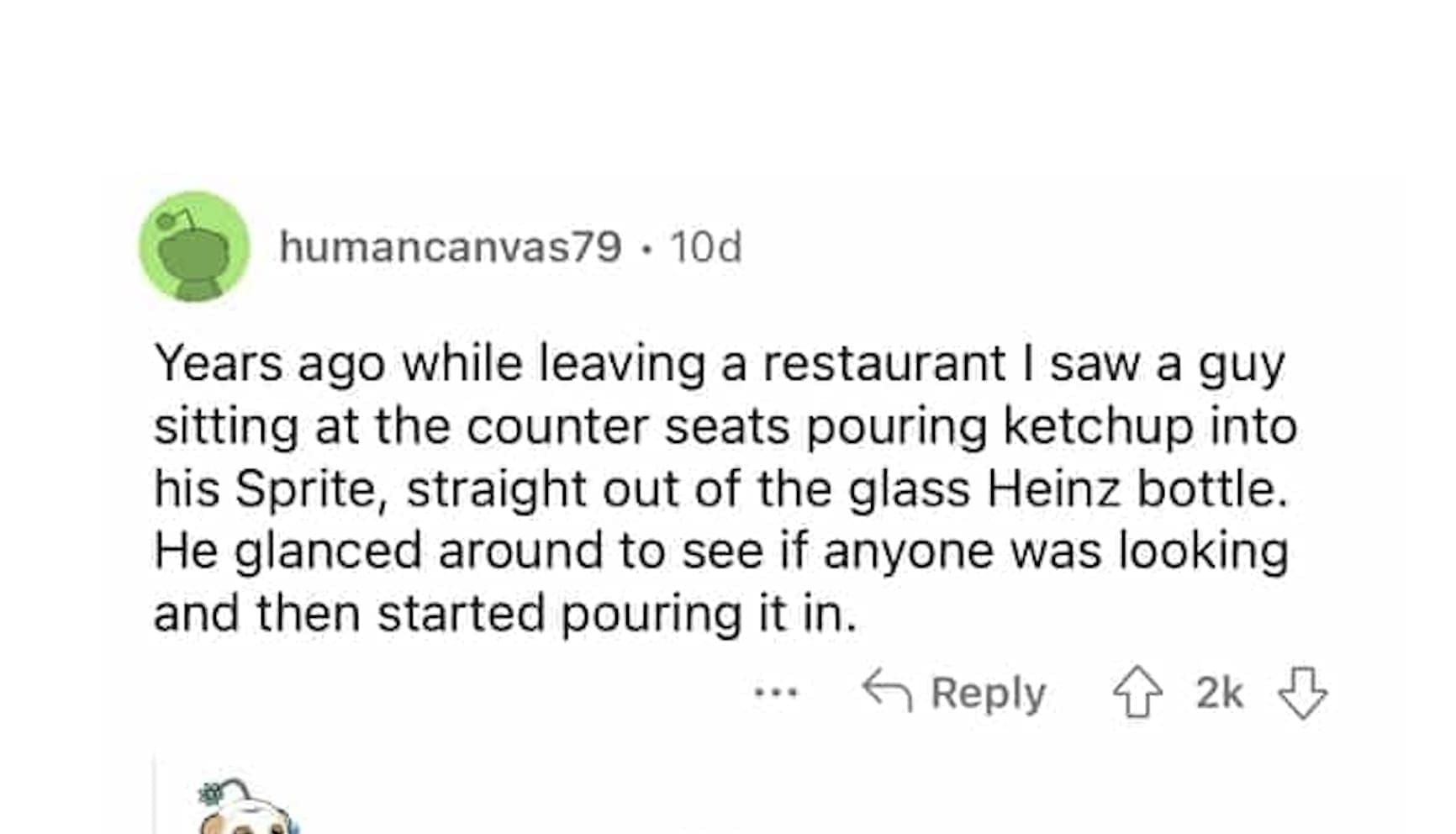Click the word "restaurant" in the comment

[883, 364]
